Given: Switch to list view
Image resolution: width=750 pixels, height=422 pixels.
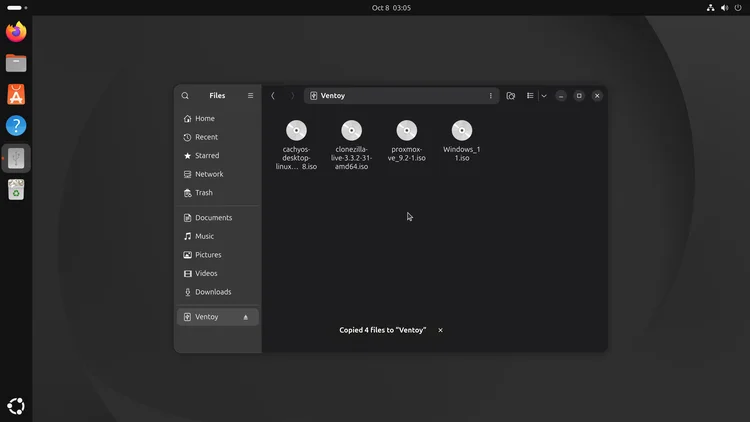Looking at the screenshot, I should pyautogui.click(x=530, y=96).
